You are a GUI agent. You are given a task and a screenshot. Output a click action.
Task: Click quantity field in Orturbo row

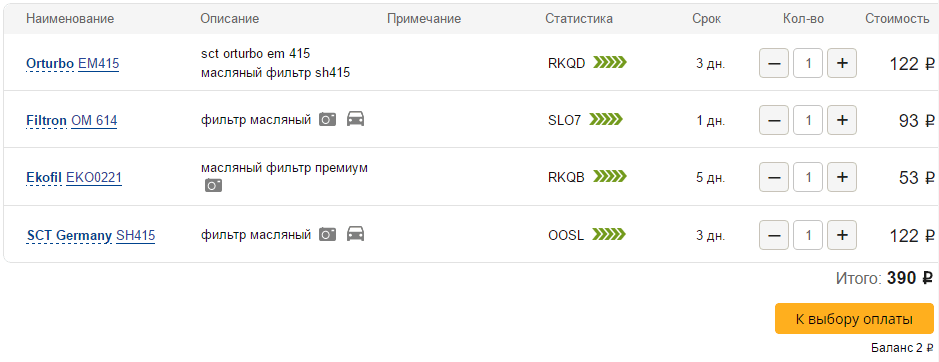808,63
